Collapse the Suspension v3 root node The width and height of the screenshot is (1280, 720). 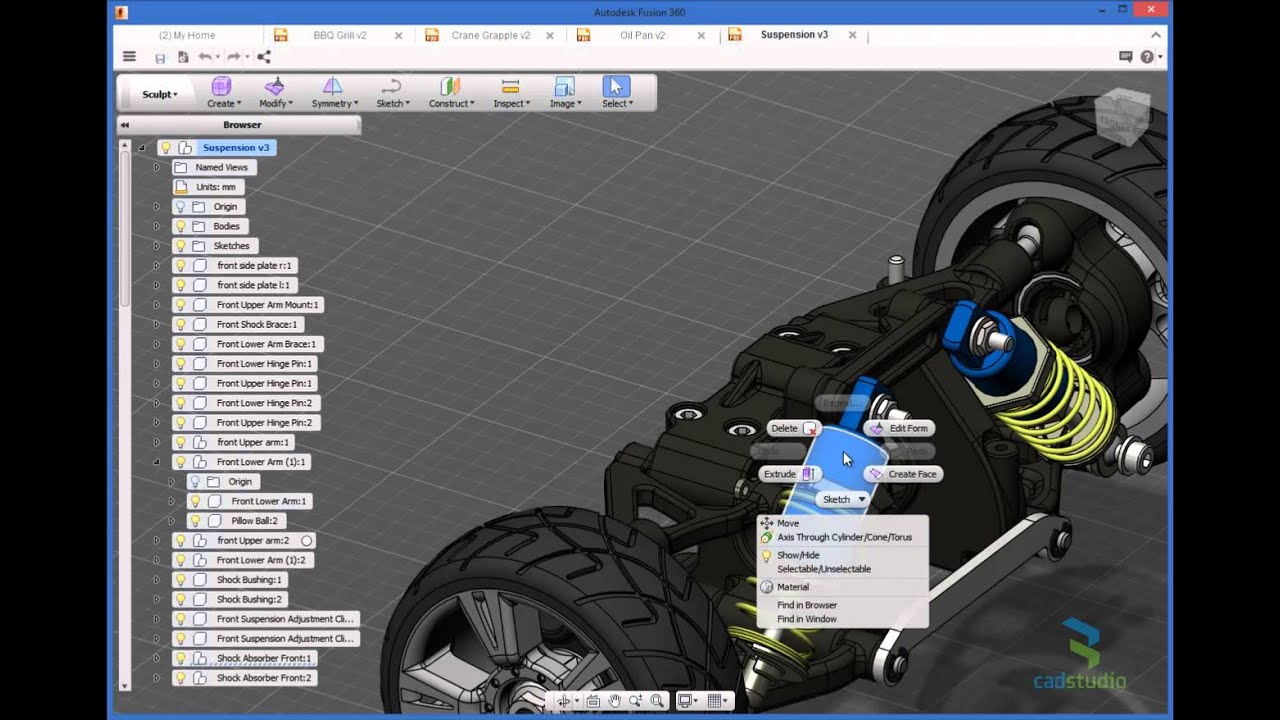(141, 148)
